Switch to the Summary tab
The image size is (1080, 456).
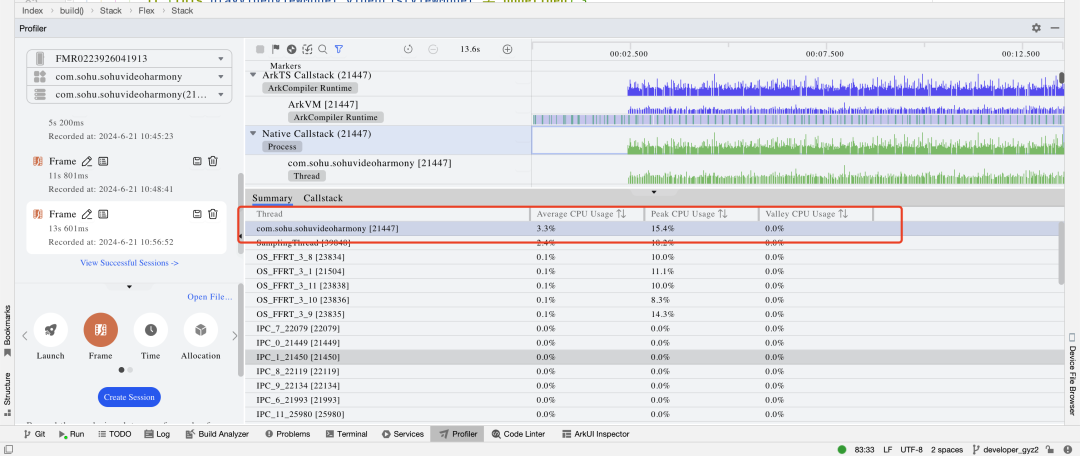coord(272,198)
